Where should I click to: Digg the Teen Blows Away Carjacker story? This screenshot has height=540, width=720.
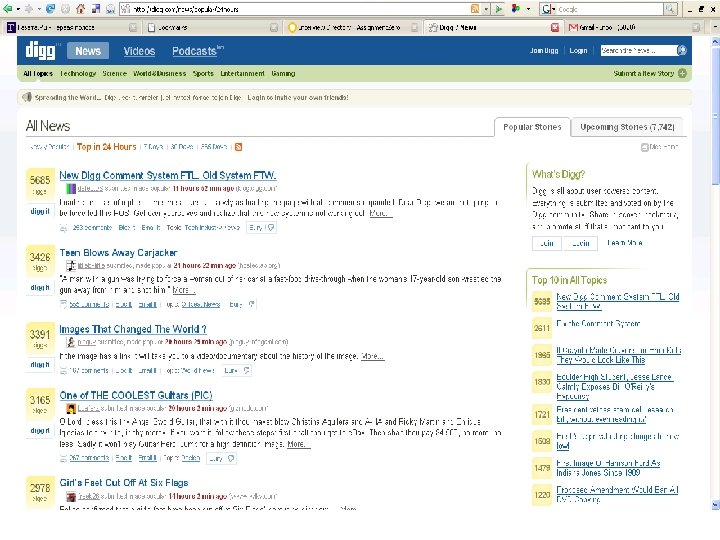(x=40, y=288)
